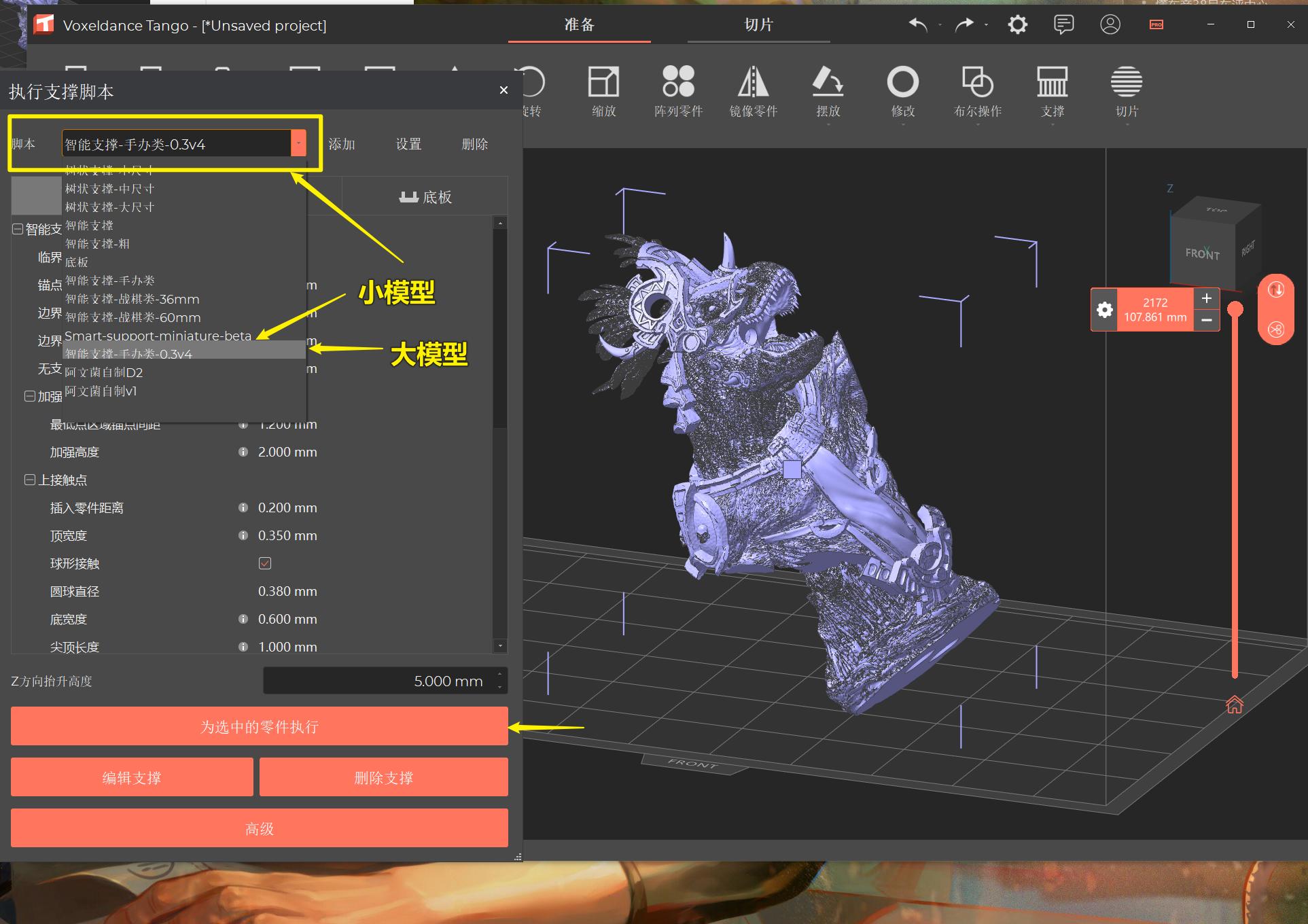Click the gear icon beside the layer height display
Screen dimensions: 1308x924
[x=1105, y=310]
